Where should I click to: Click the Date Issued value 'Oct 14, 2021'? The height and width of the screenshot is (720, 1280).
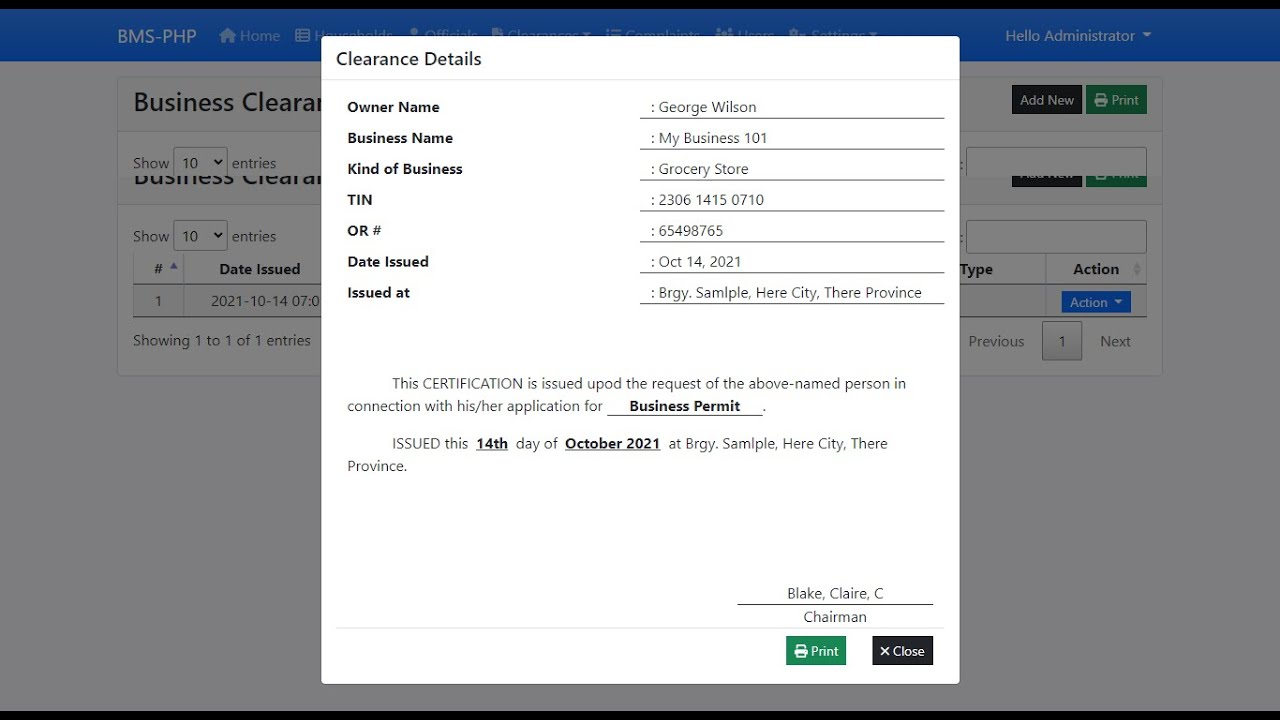coord(700,262)
